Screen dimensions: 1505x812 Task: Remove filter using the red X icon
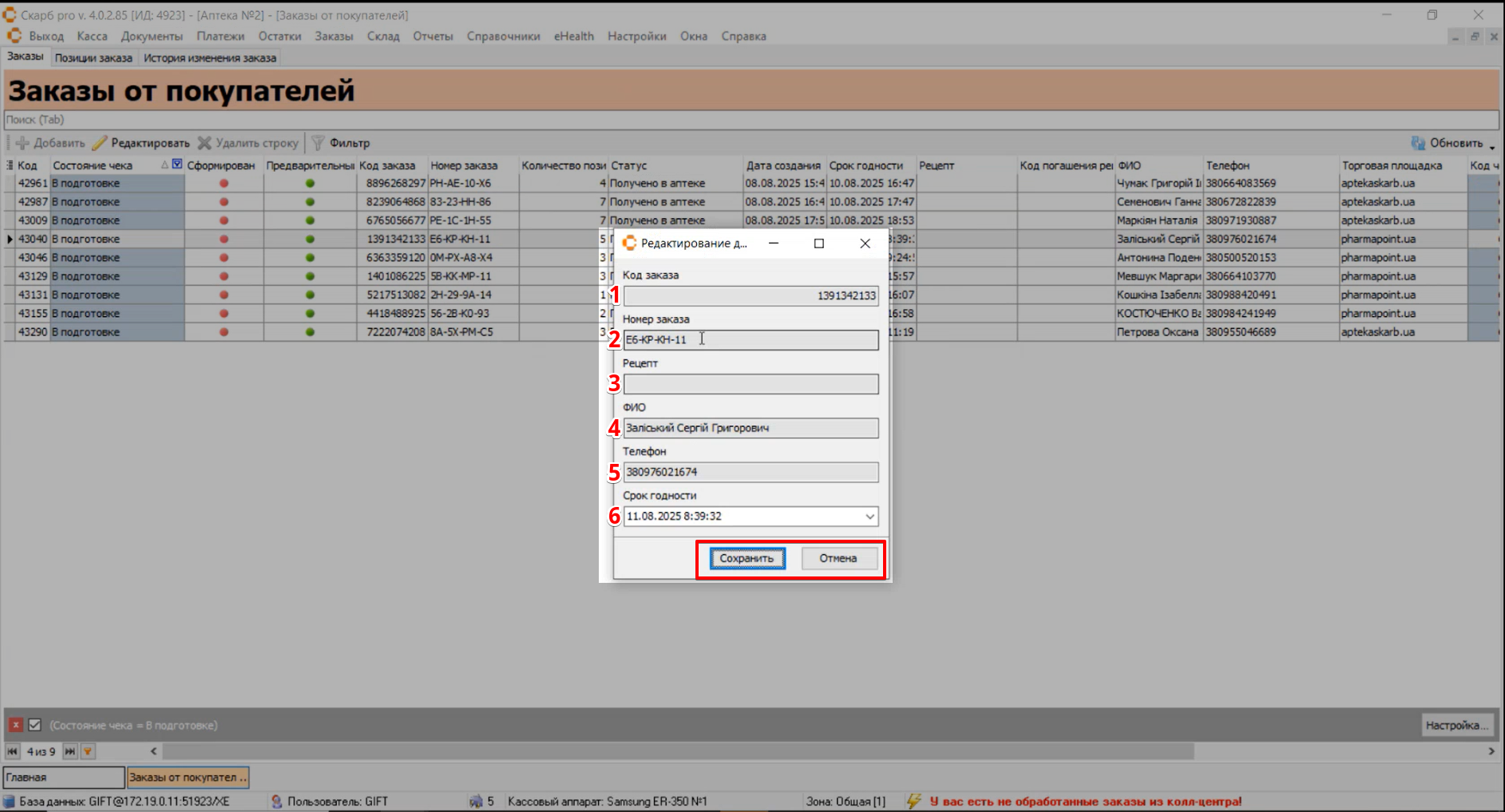pyautogui.click(x=15, y=725)
